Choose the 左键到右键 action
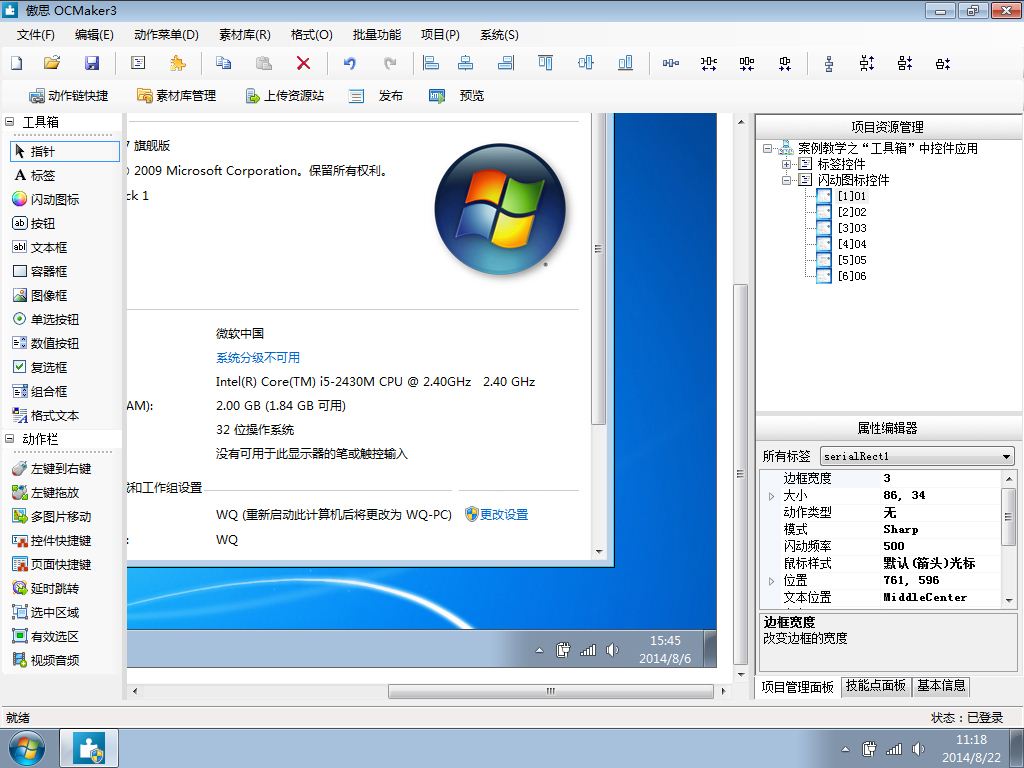The width and height of the screenshot is (1024, 768). [52, 468]
